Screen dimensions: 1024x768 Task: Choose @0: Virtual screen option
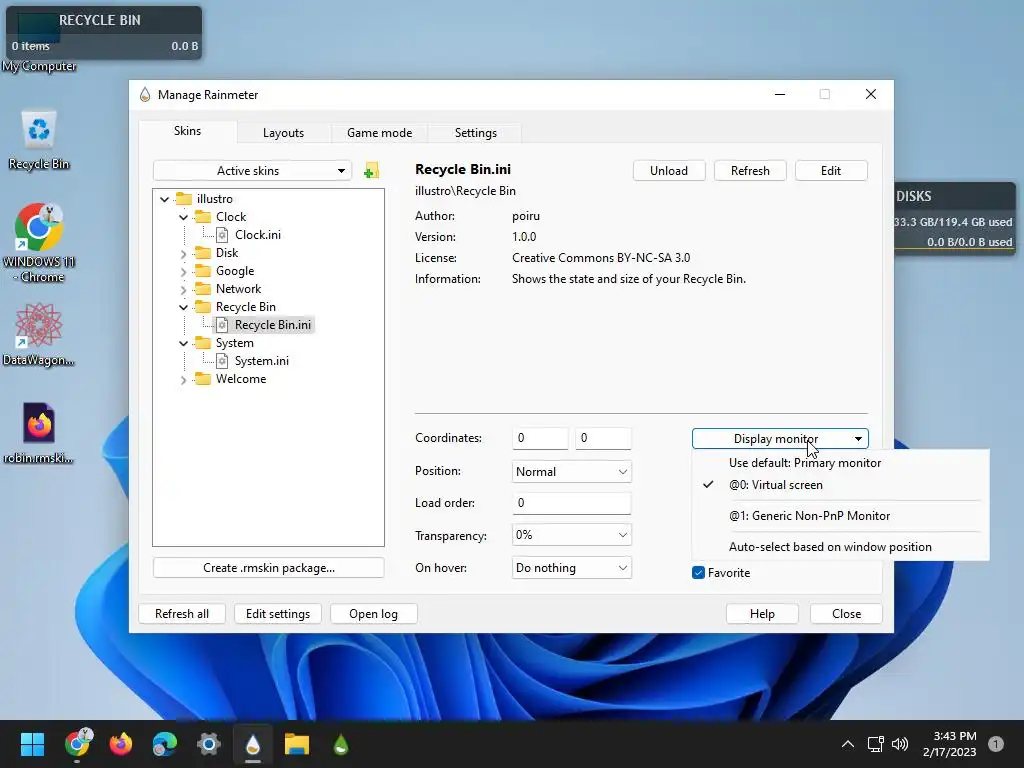840,485
